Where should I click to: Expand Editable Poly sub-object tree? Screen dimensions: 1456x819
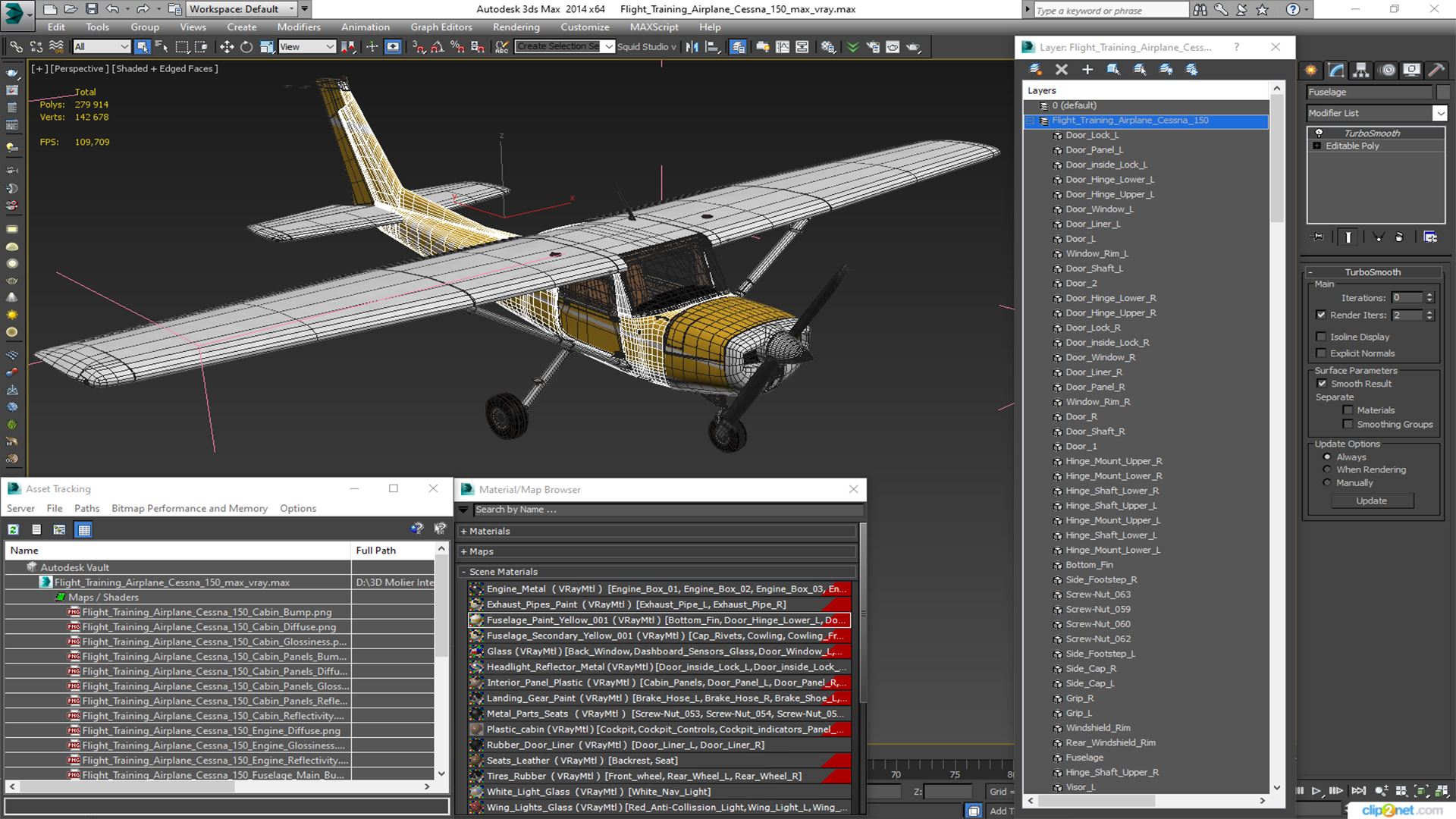pyautogui.click(x=1317, y=146)
